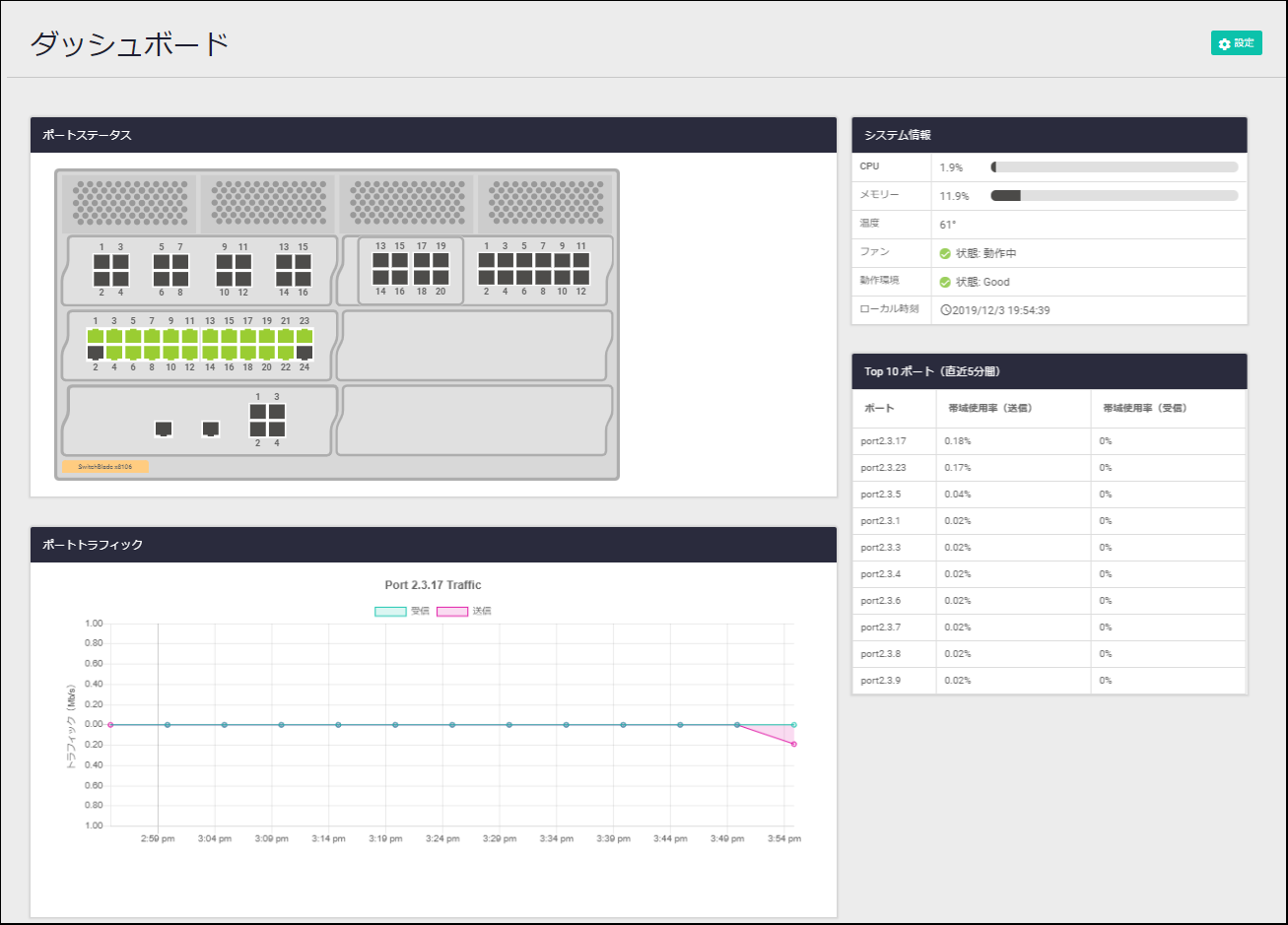Screen dimensions: 1288x925
Task: Click dark port 19 in the 13–20 port group
Action: tap(441, 261)
